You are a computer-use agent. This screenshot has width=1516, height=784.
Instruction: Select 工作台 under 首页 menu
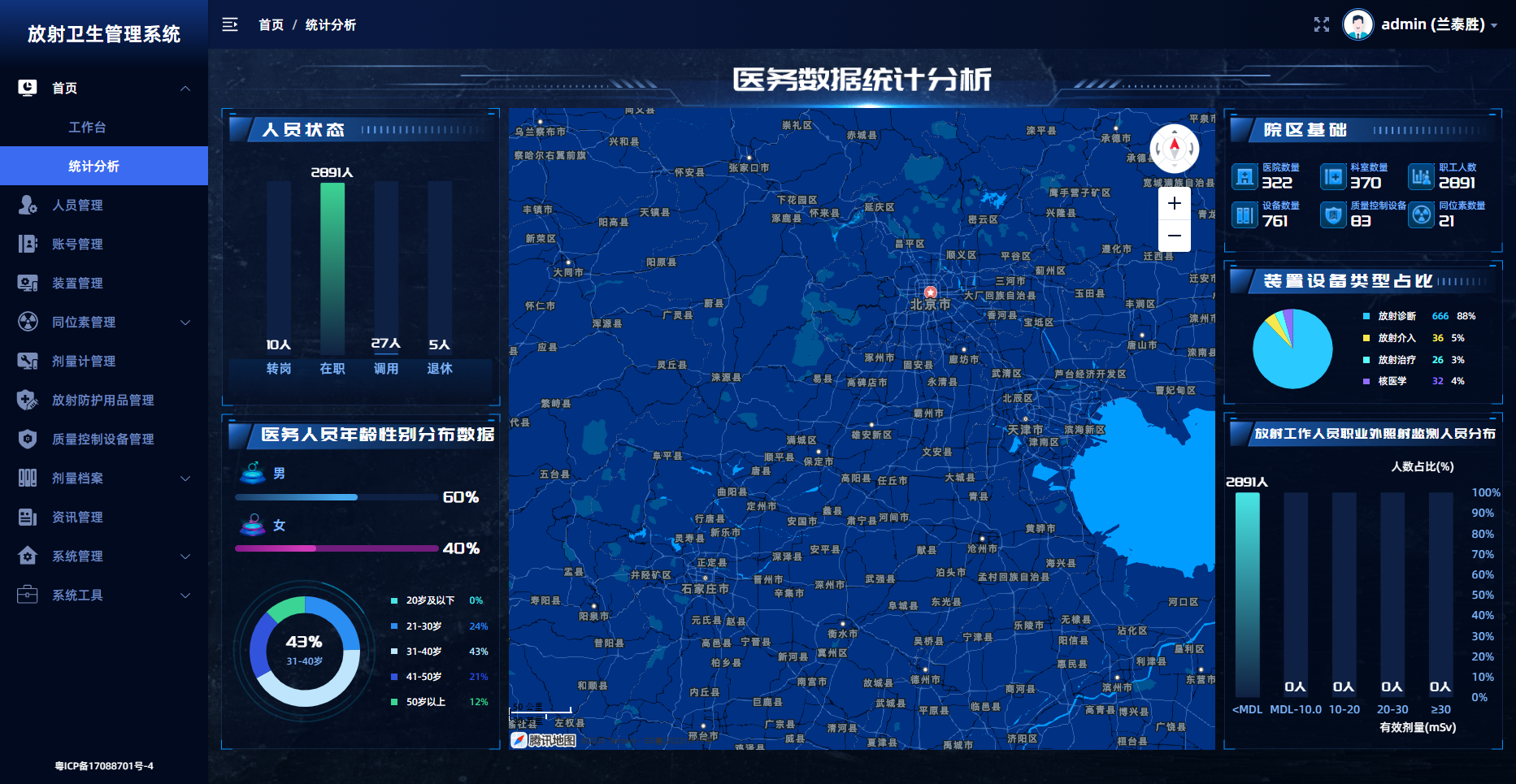coord(87,127)
